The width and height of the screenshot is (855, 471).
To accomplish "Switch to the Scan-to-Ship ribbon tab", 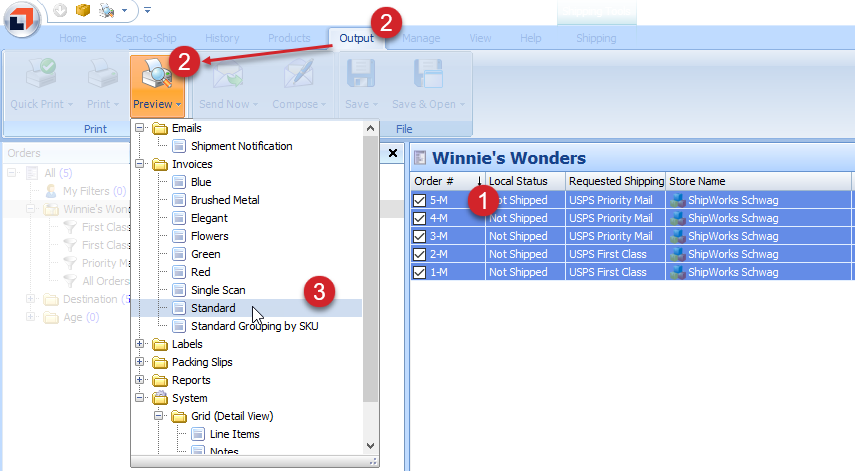I will (146, 38).
